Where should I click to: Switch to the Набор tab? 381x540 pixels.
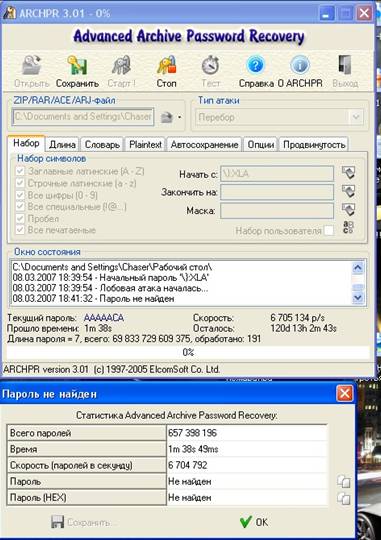pos(26,143)
